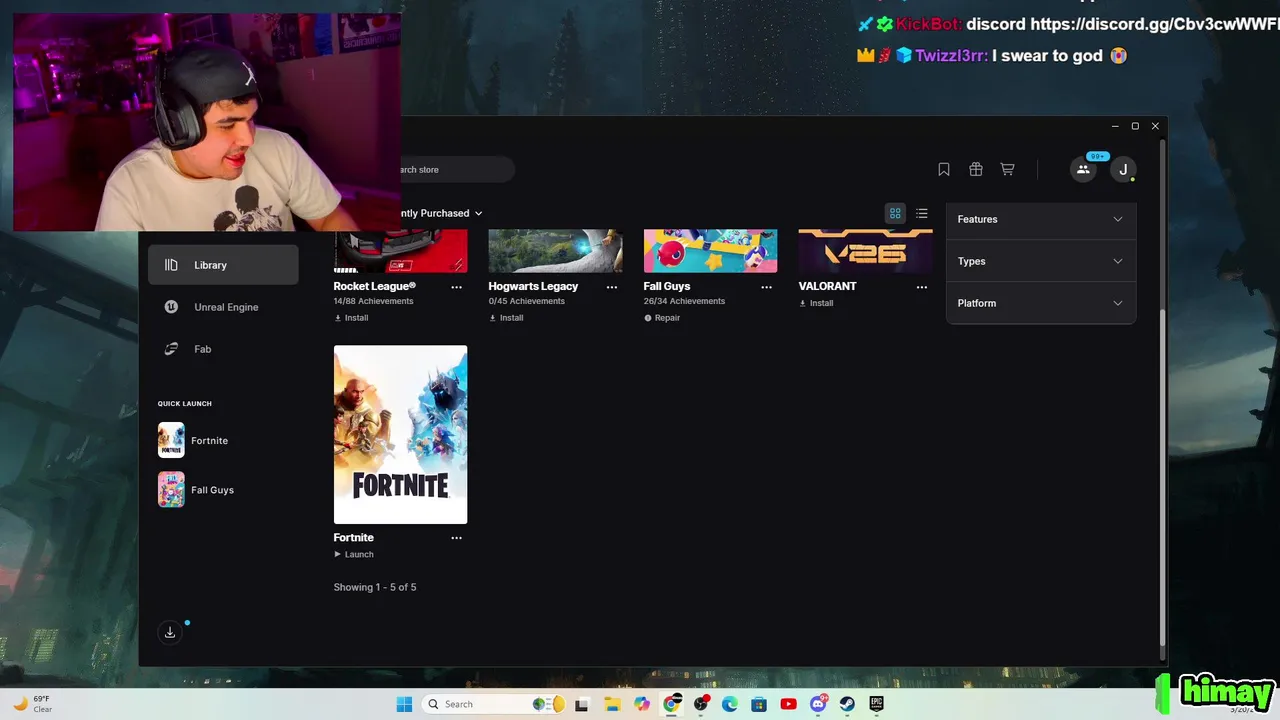Expand the Platform filter
Viewport: 1280px width, 720px height.
tap(1040, 303)
